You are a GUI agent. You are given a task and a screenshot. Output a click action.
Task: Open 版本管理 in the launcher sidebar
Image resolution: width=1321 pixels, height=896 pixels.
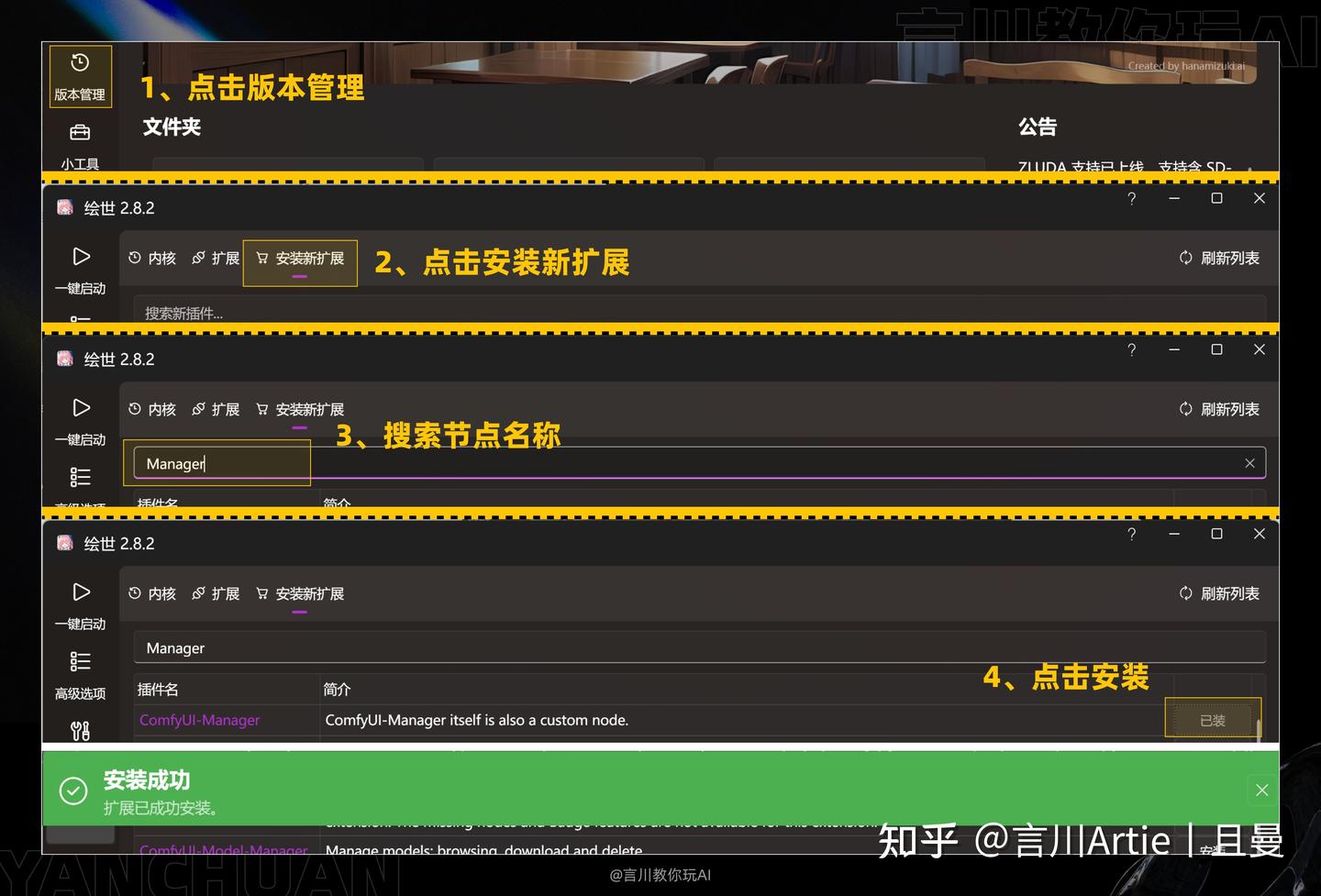80,76
